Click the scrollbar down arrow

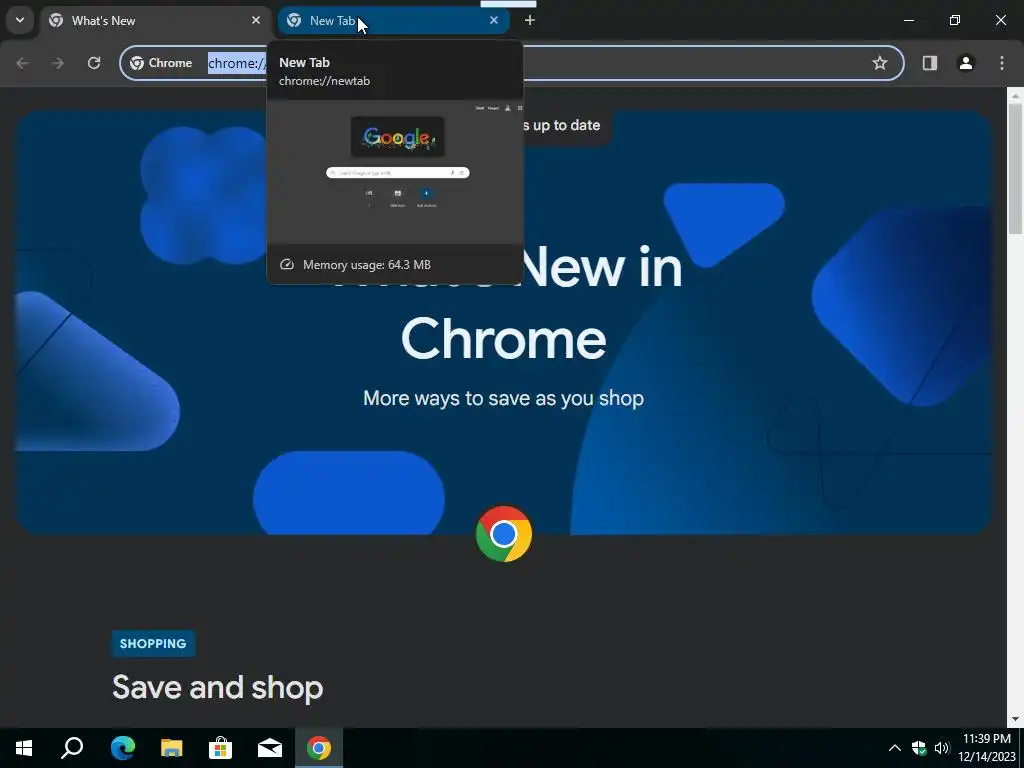pyautogui.click(x=1015, y=719)
